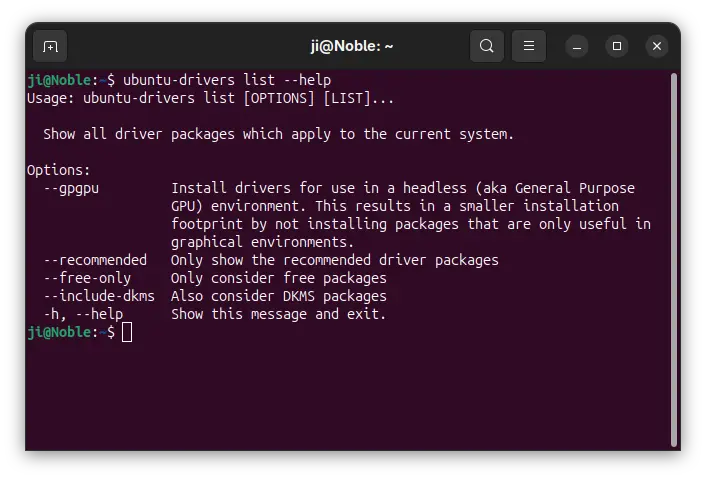Click the typed command 'ubuntu-drivers list --help'
The height and width of the screenshot is (479, 706).
tap(227, 80)
